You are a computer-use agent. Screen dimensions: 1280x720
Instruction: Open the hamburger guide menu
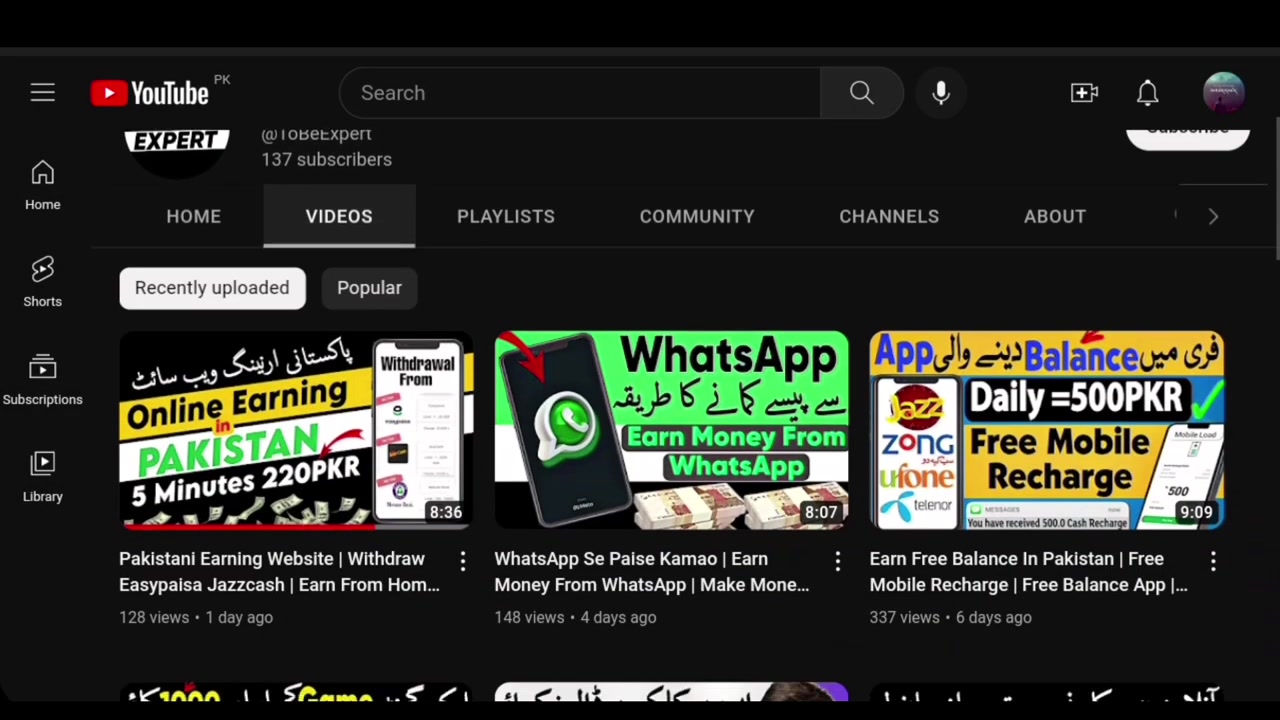coord(42,93)
